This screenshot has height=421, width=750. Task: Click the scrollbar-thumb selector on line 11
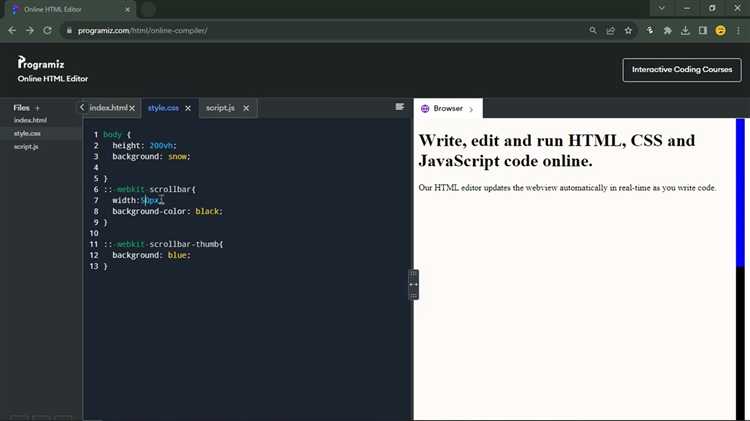tap(162, 244)
